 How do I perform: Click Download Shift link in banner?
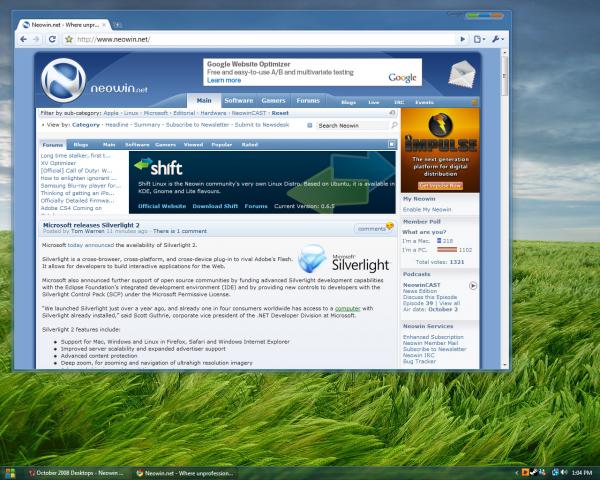coord(215,206)
